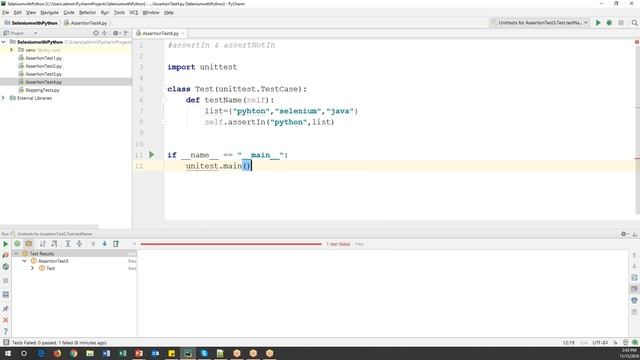640x360 pixels.
Task: Collapse all in Project panel toolbar
Action: click(x=104, y=33)
